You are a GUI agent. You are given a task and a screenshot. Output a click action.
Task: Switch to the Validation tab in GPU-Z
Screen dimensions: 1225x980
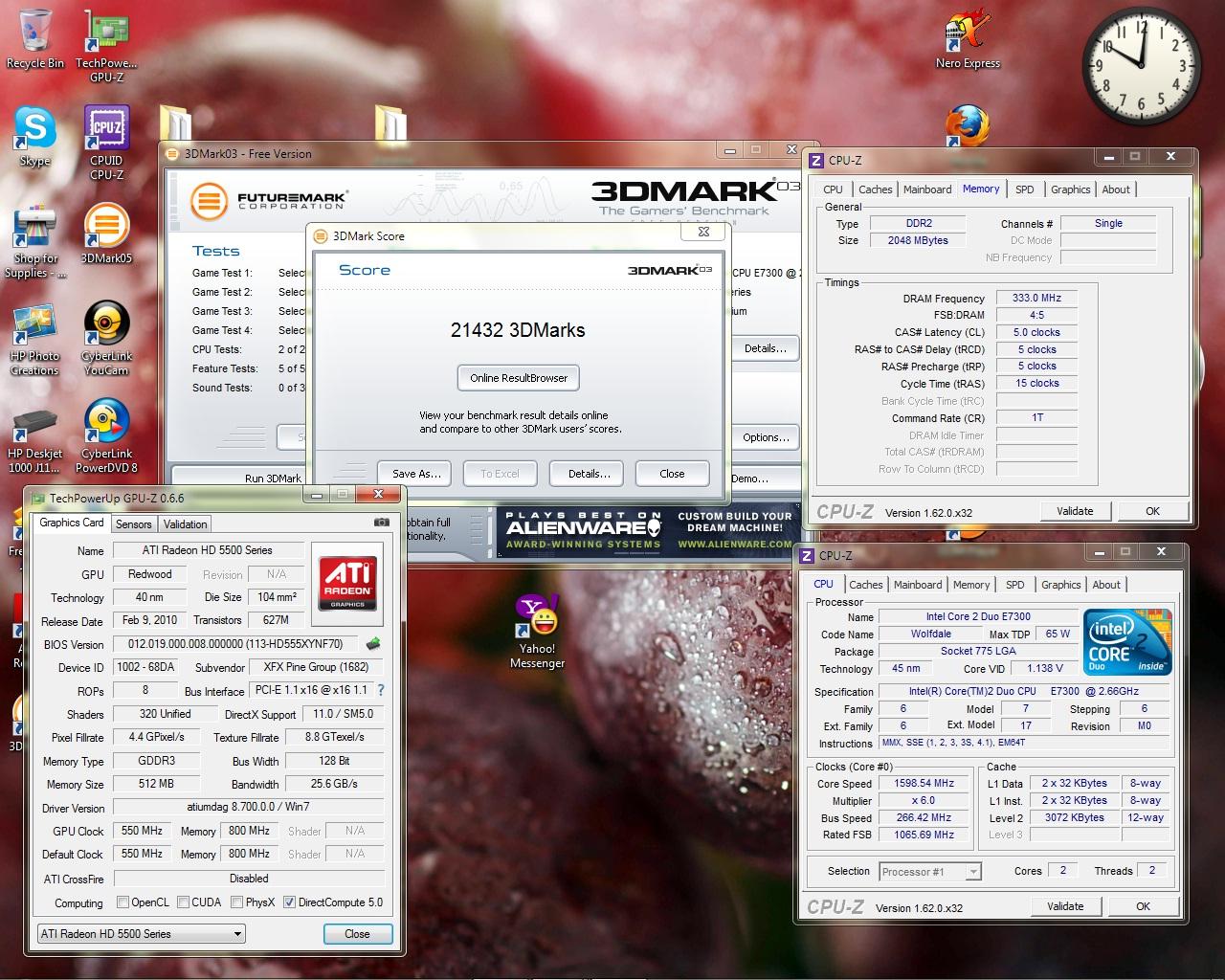click(x=185, y=524)
